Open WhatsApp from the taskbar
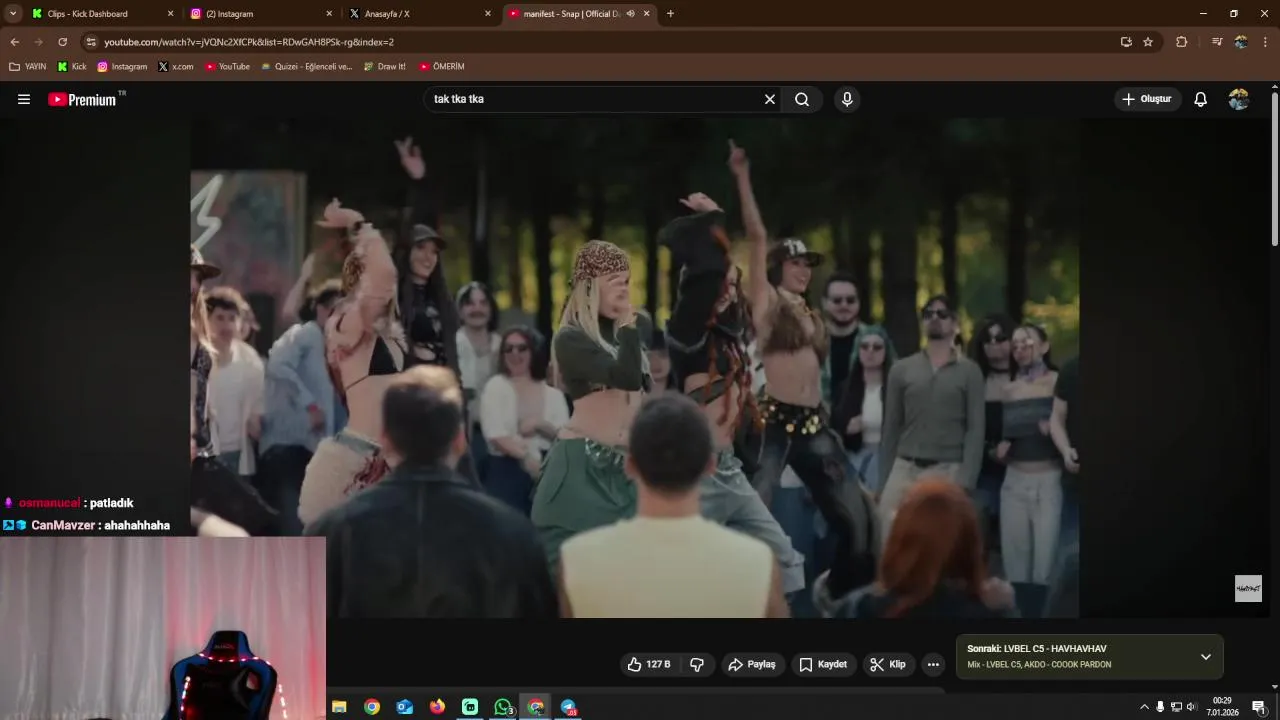The height and width of the screenshot is (720, 1280). (503, 707)
